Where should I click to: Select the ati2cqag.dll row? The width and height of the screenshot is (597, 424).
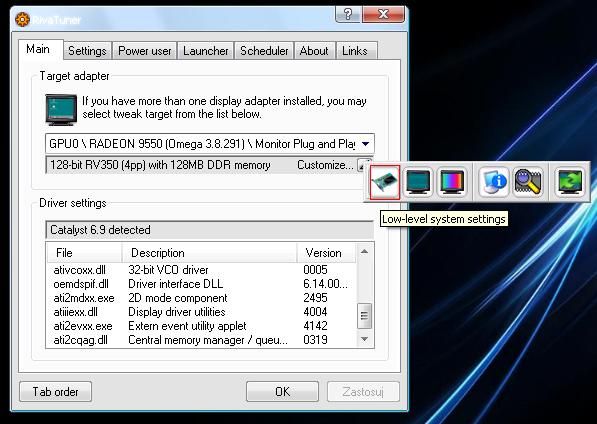[x=201, y=340]
